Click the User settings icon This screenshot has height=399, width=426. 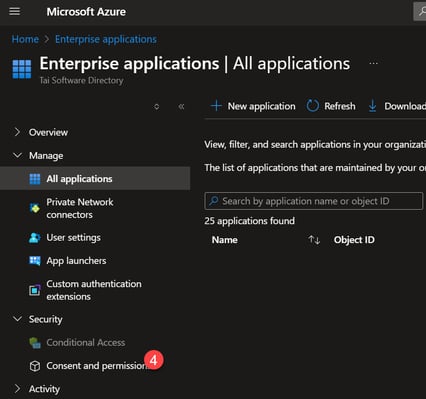pos(35,238)
